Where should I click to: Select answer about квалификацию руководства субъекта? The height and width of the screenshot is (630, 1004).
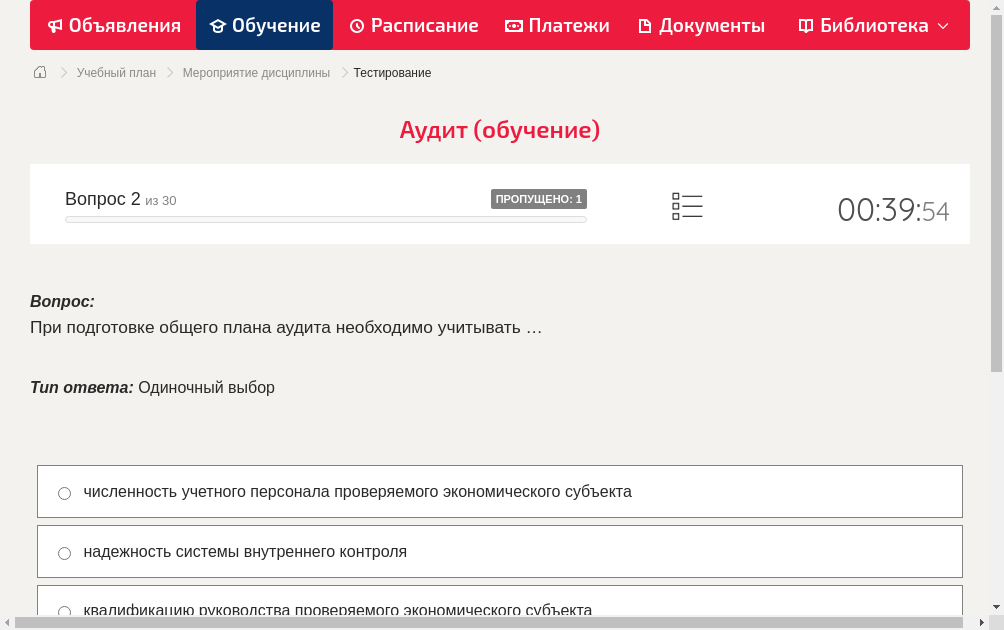64,611
